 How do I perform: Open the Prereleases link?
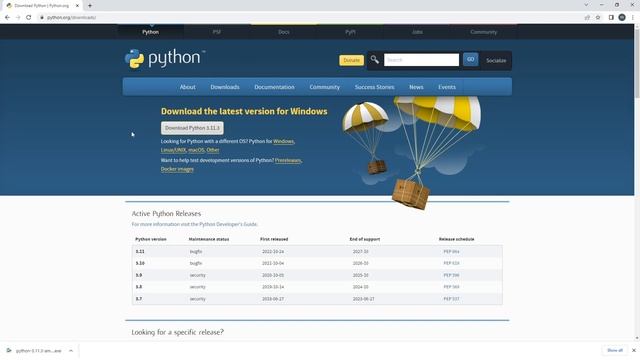click(288, 160)
